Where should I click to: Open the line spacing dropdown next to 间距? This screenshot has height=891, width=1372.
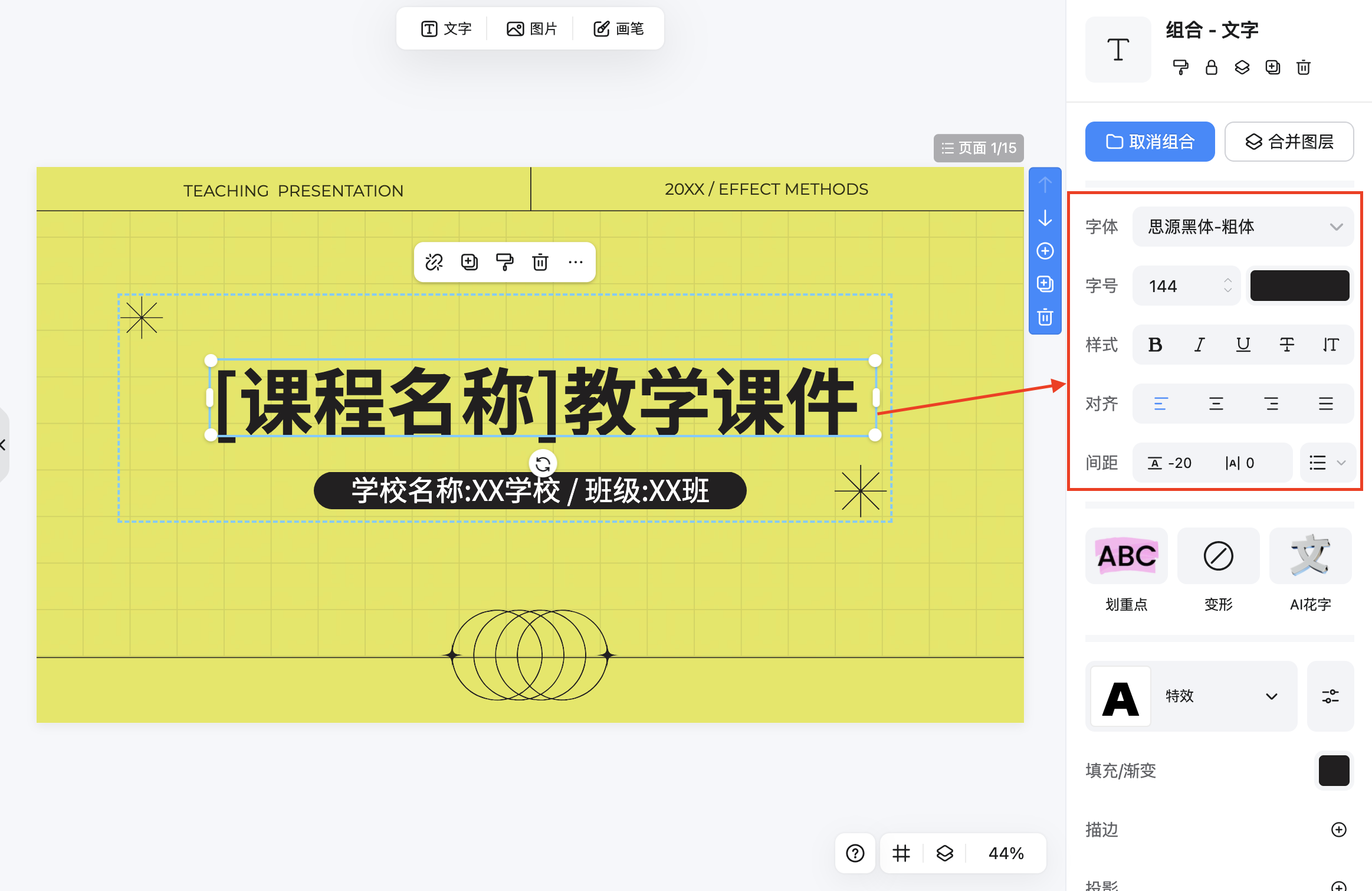point(1327,463)
